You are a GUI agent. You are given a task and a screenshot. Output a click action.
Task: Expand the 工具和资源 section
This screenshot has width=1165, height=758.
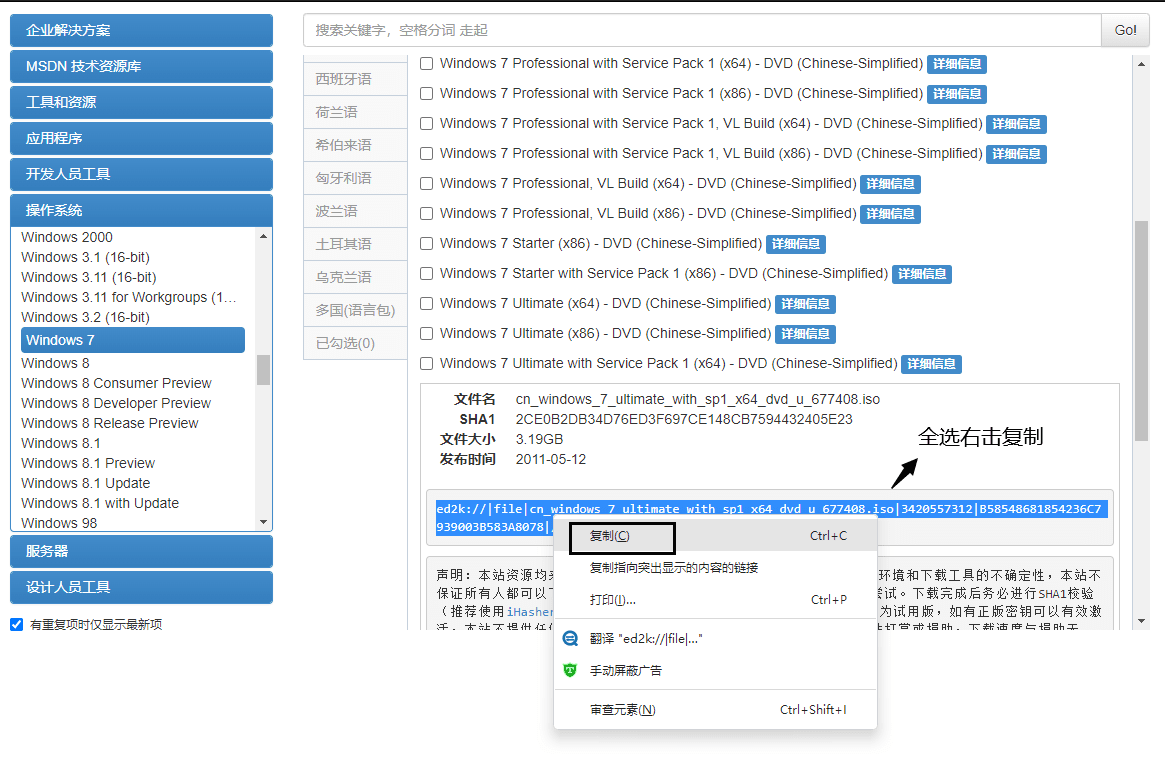click(x=141, y=103)
